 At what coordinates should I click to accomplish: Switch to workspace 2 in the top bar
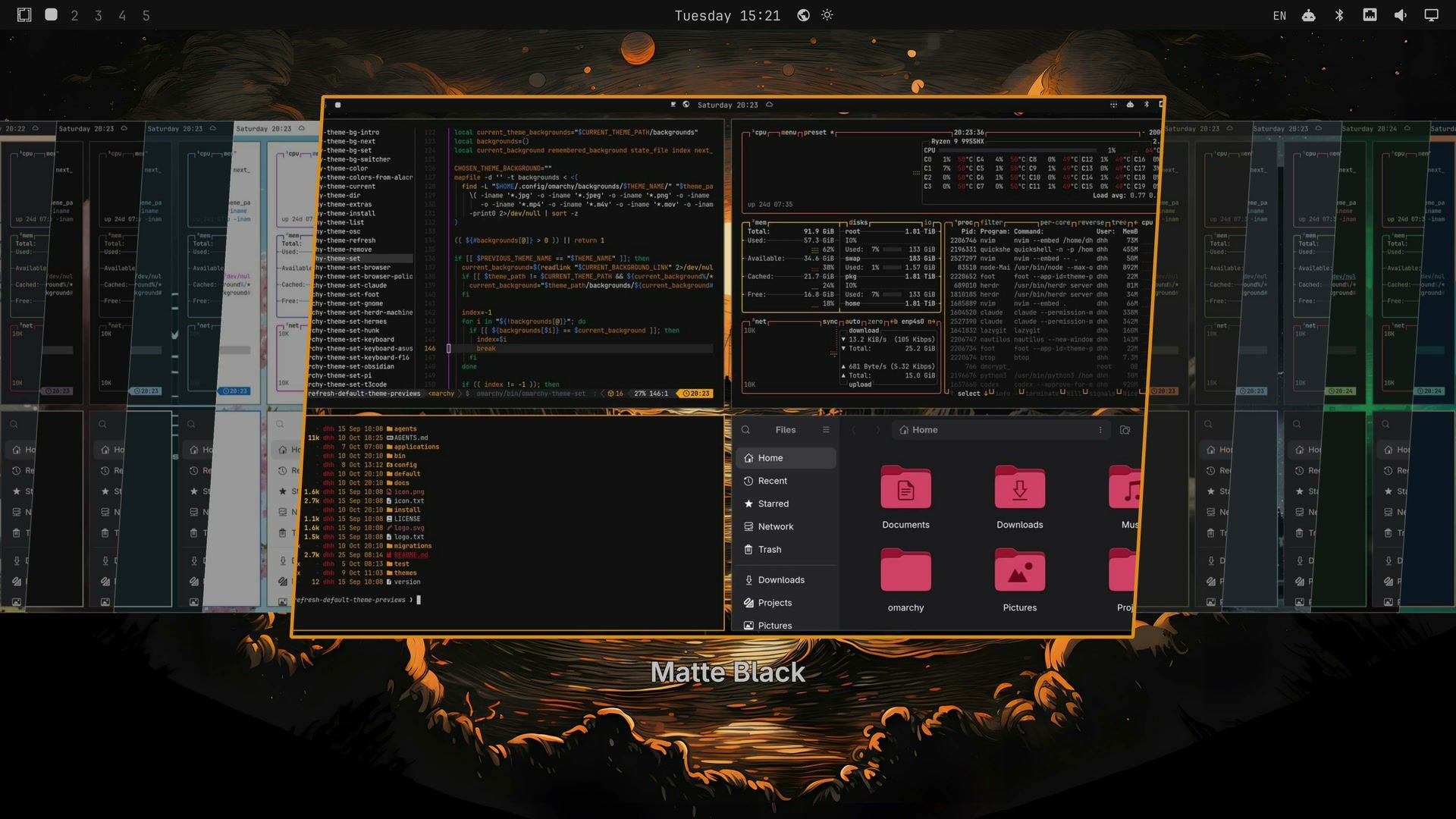pos(74,15)
